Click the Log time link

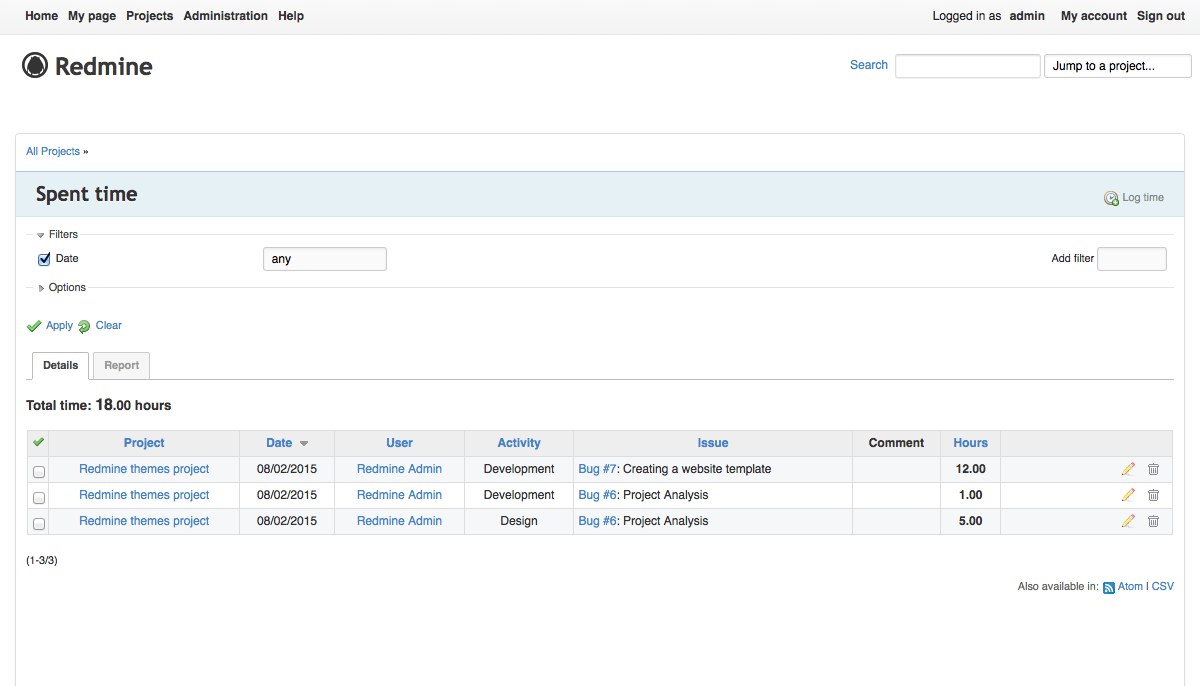[1143, 198]
